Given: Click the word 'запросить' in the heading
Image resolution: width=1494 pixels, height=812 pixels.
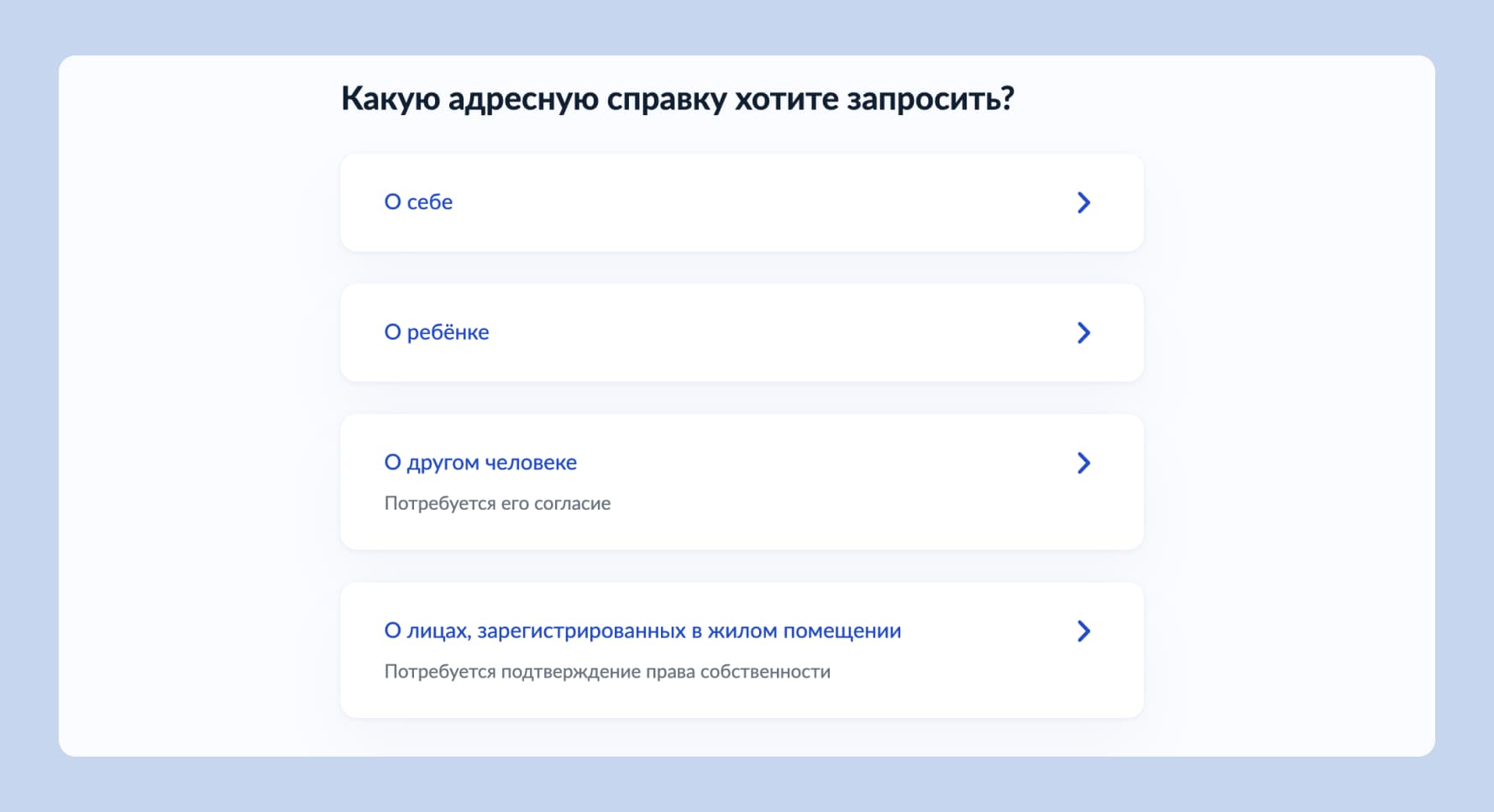Looking at the screenshot, I should (x=929, y=99).
